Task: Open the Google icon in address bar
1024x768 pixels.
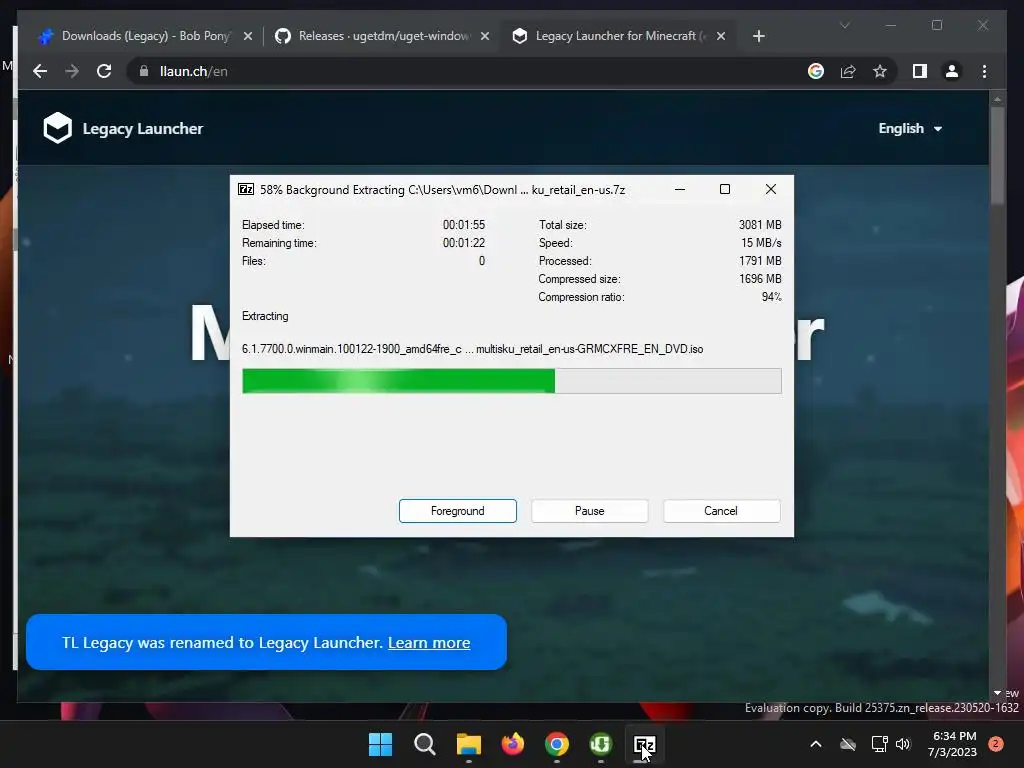Action: [816, 71]
